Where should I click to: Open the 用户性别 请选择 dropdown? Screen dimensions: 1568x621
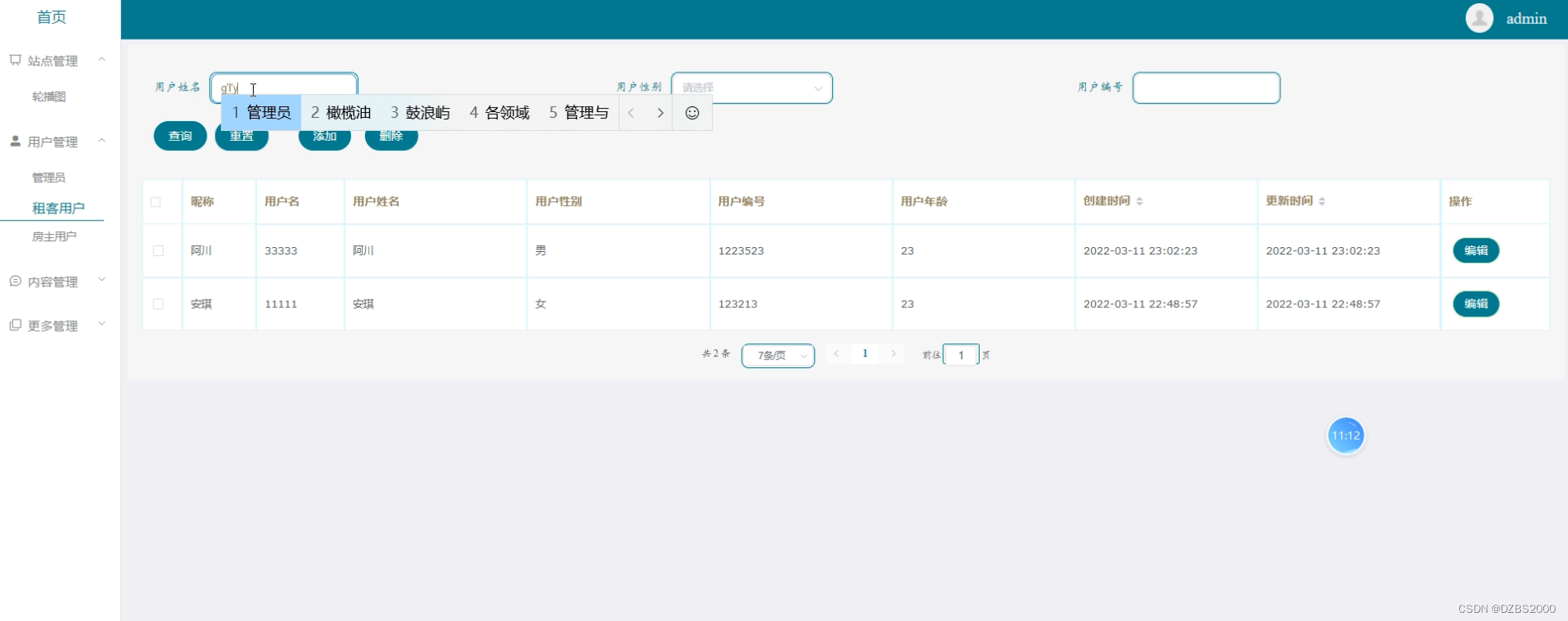(751, 87)
